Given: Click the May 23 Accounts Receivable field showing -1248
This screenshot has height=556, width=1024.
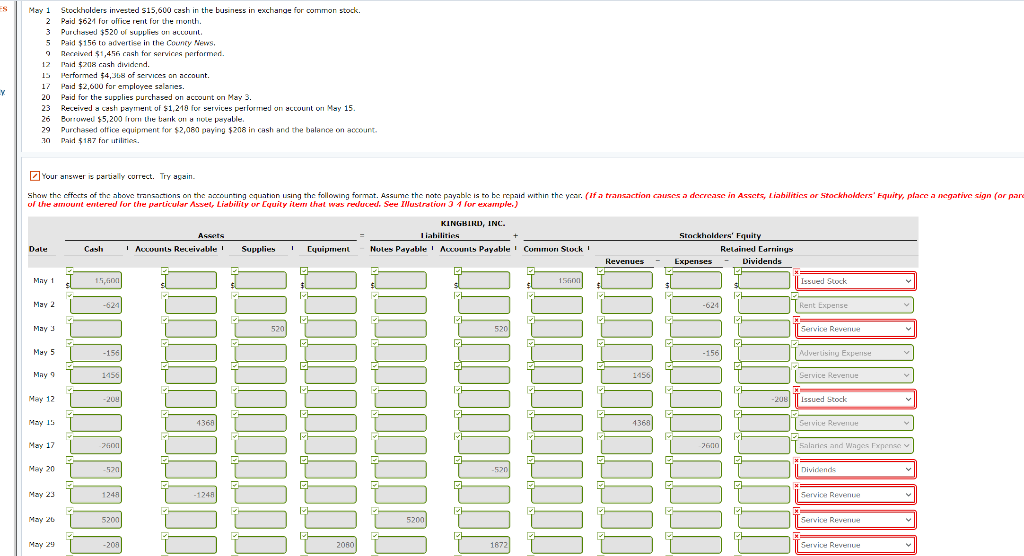Looking at the screenshot, I should (x=191, y=495).
